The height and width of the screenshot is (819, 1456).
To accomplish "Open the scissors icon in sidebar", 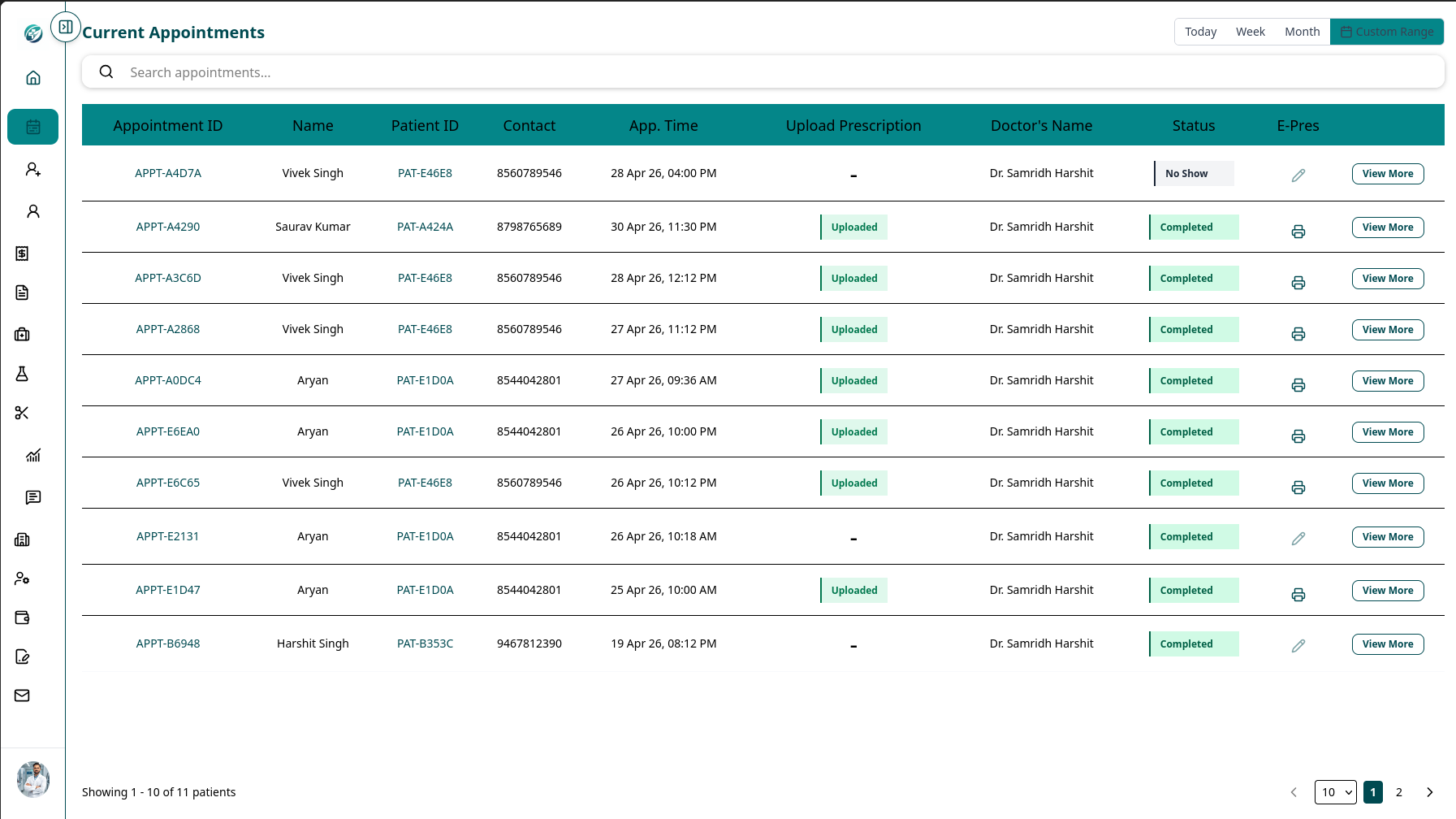I will tap(22, 413).
